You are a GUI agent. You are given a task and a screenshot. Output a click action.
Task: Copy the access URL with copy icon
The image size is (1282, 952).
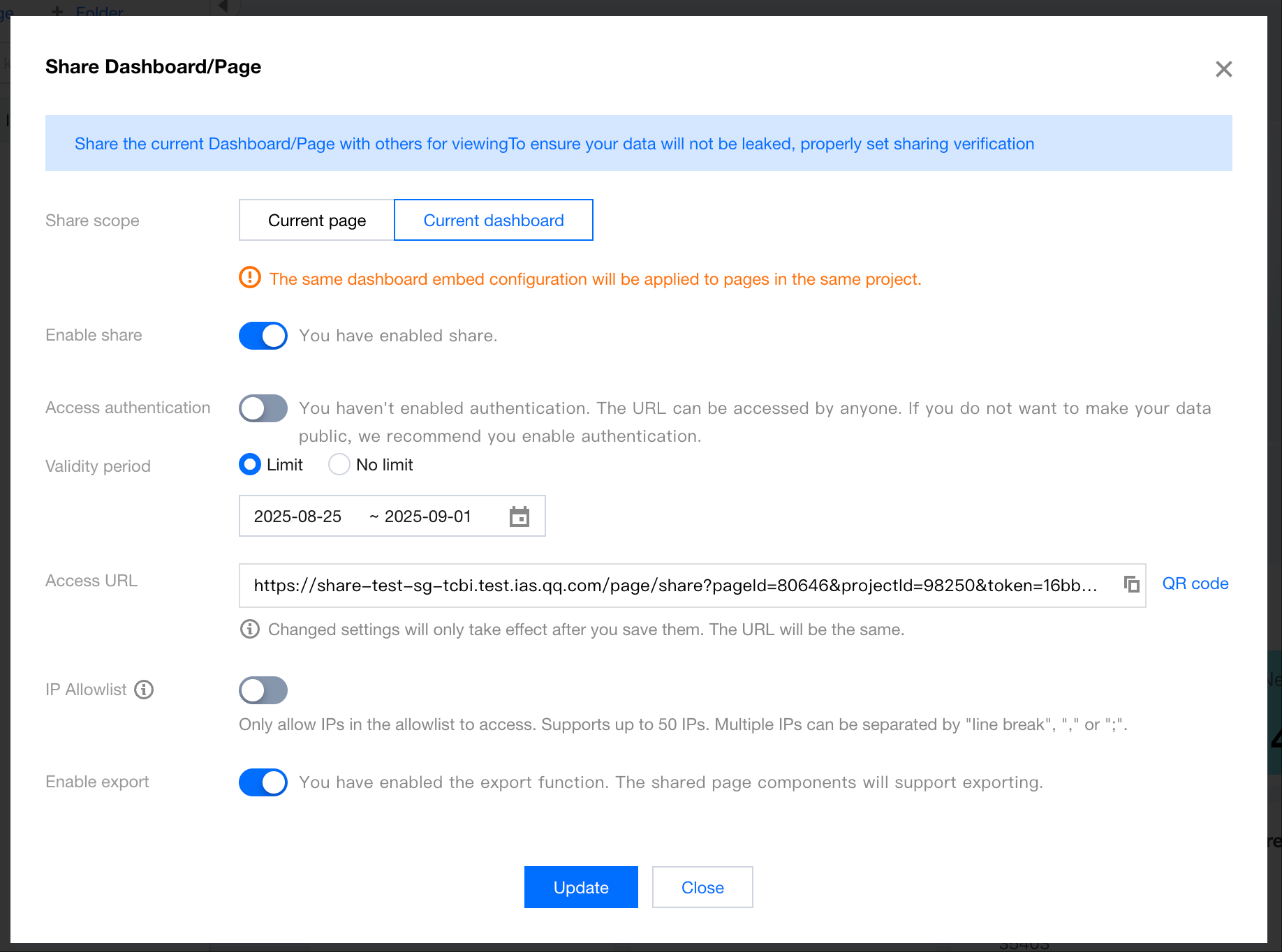point(1131,584)
